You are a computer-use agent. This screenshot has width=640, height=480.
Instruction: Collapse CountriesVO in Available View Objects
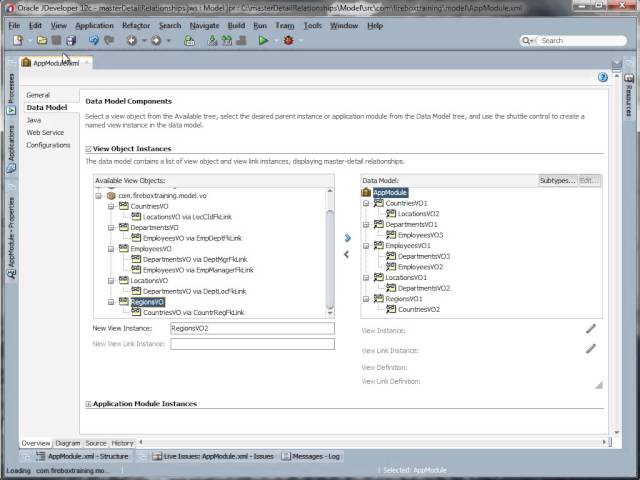pyautogui.click(x=111, y=207)
